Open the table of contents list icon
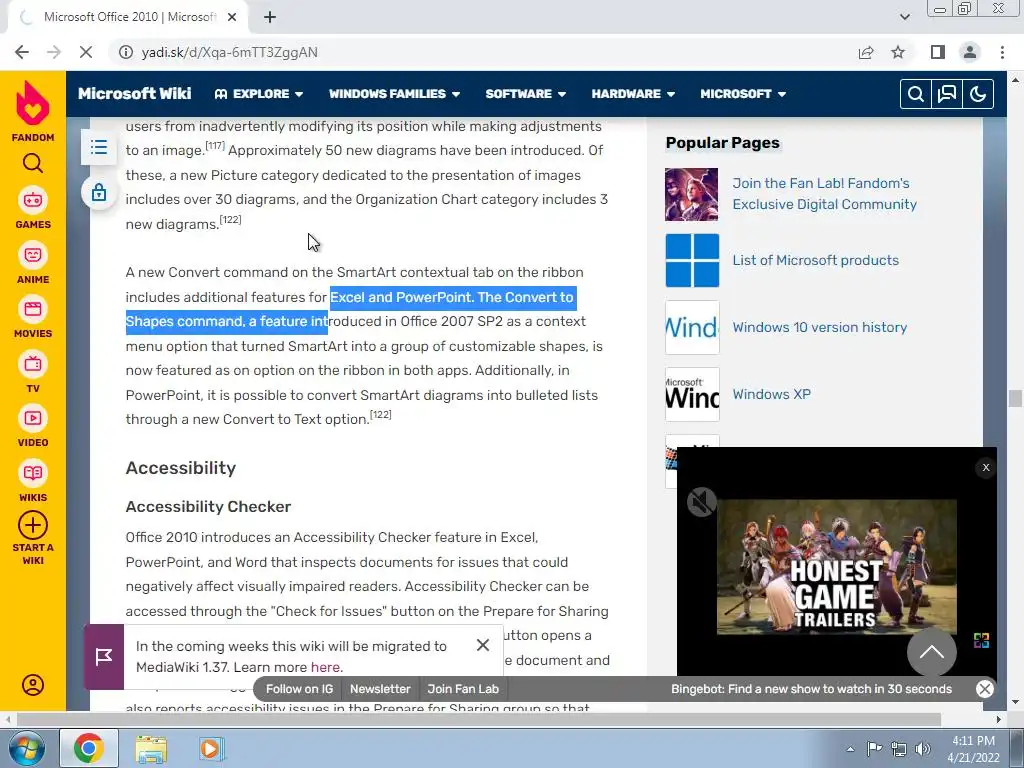The image size is (1024, 768). [x=99, y=147]
